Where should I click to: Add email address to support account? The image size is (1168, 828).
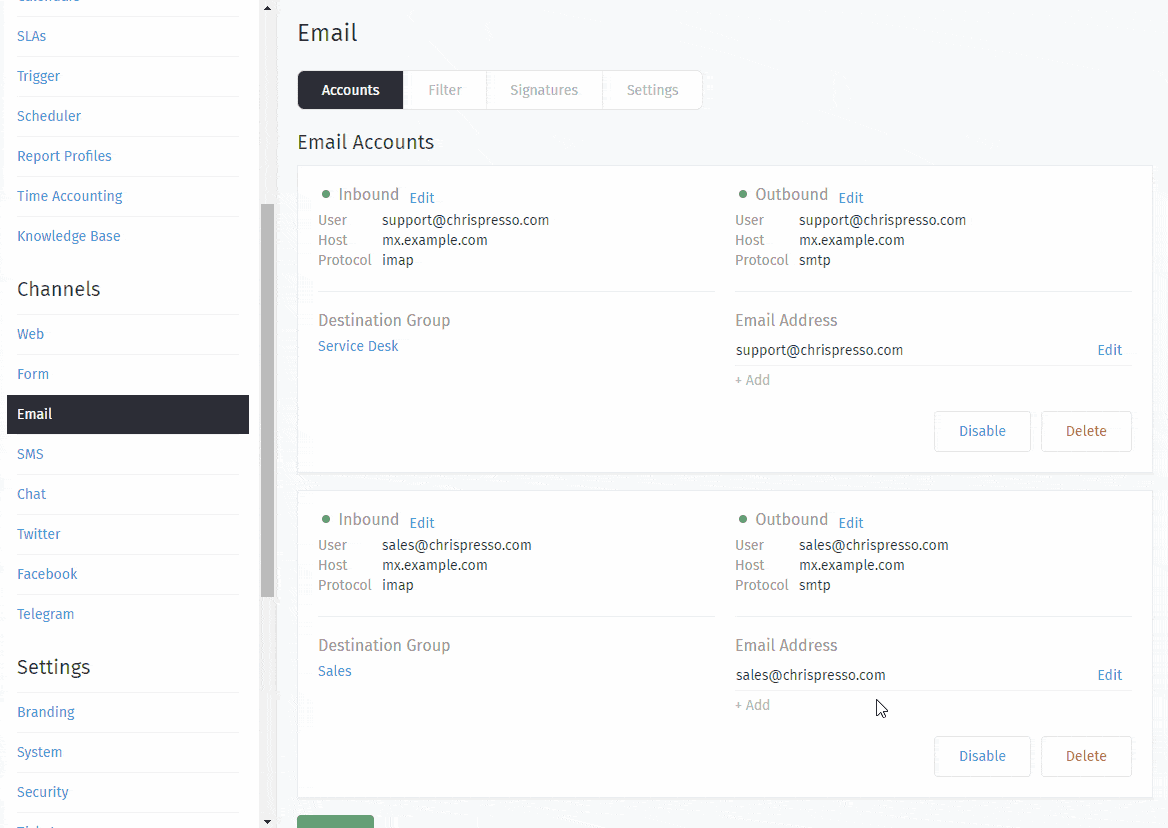pyautogui.click(x=752, y=380)
